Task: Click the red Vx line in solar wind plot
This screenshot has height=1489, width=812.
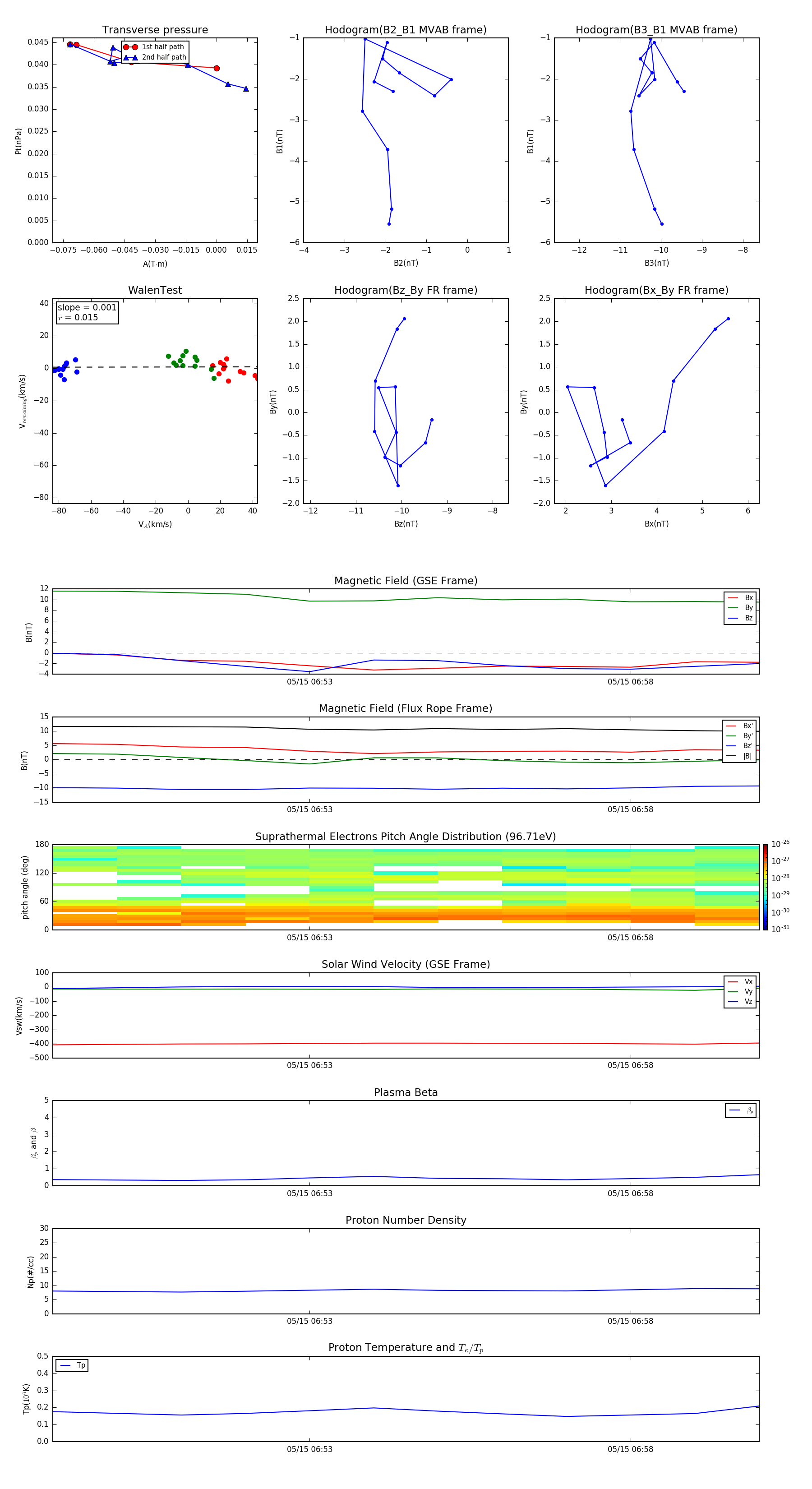Action: click(406, 1043)
